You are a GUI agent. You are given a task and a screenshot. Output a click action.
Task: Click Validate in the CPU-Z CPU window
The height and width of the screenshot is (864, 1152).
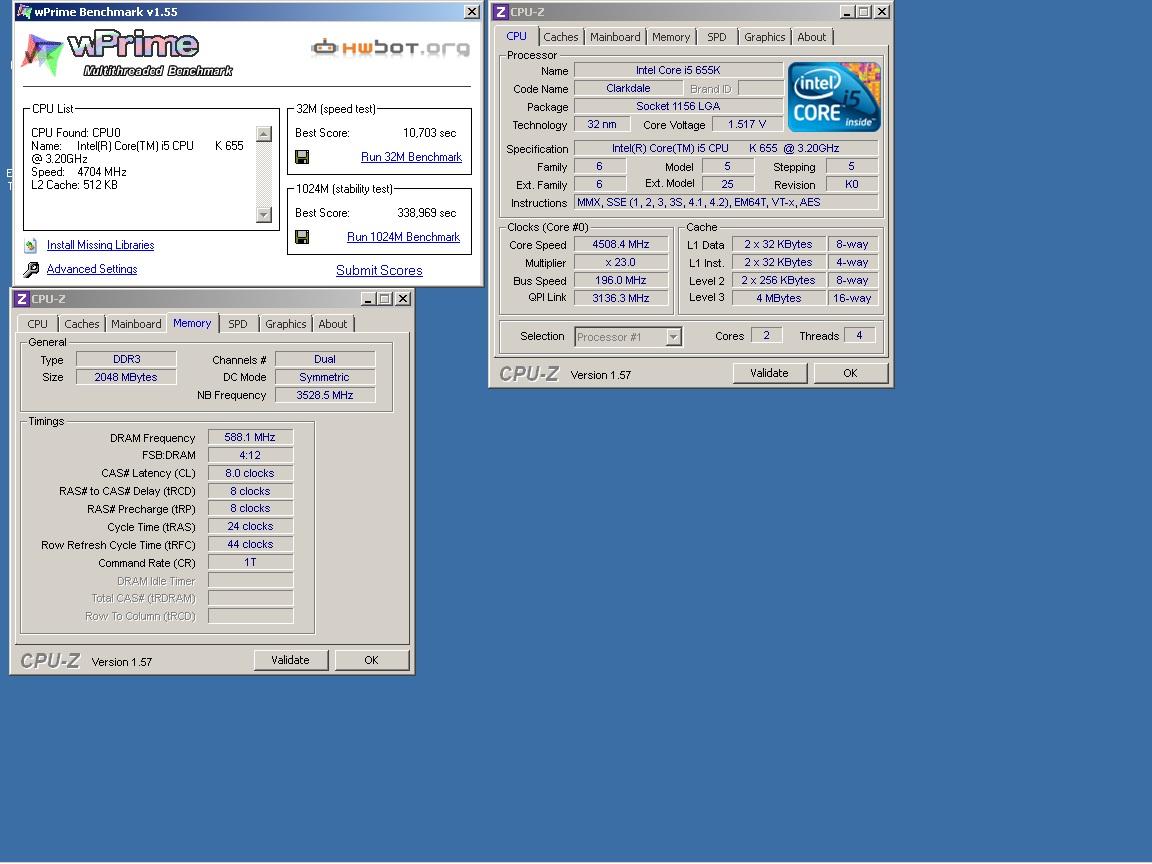click(769, 373)
